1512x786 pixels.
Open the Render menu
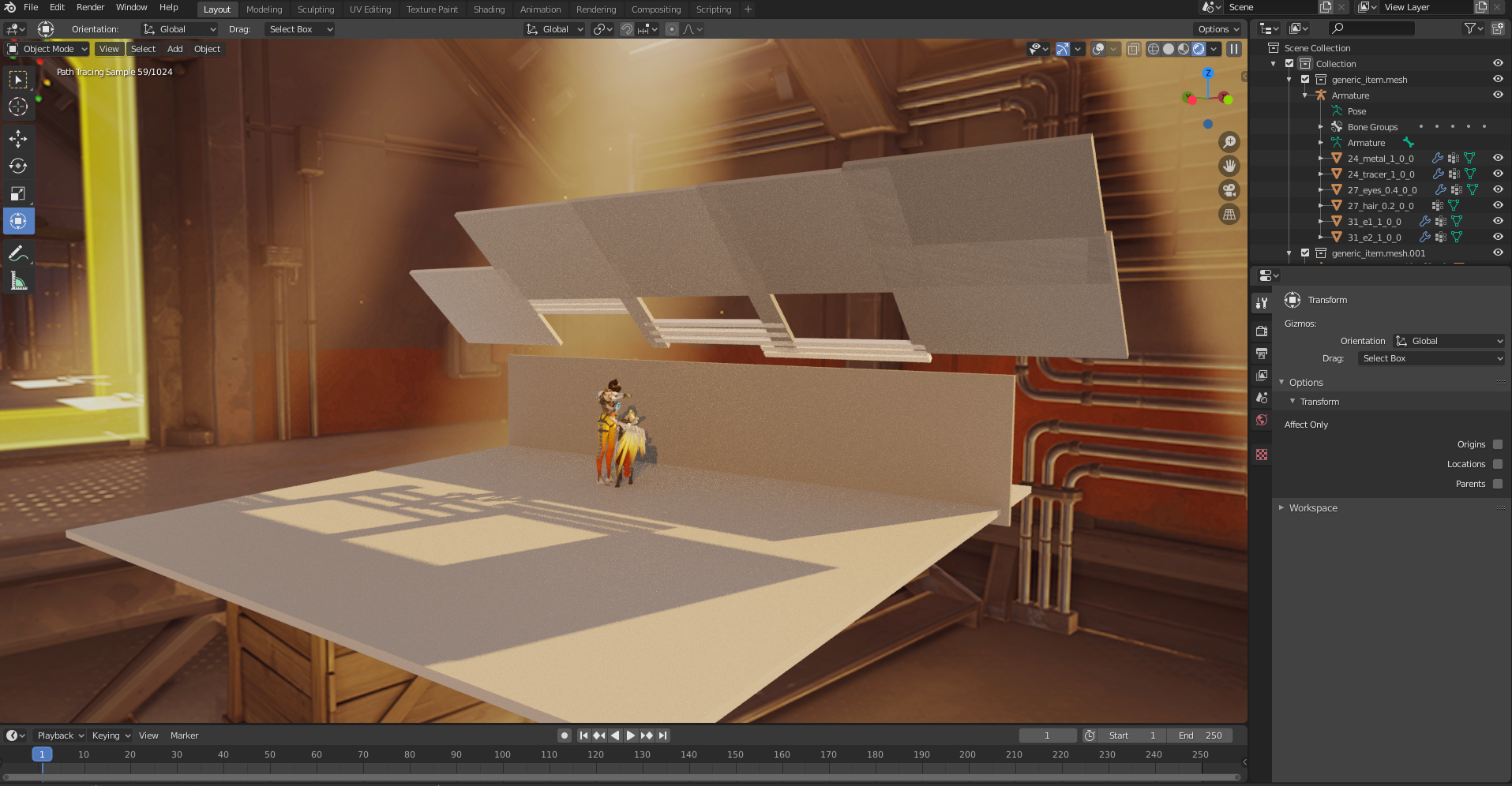pos(90,8)
